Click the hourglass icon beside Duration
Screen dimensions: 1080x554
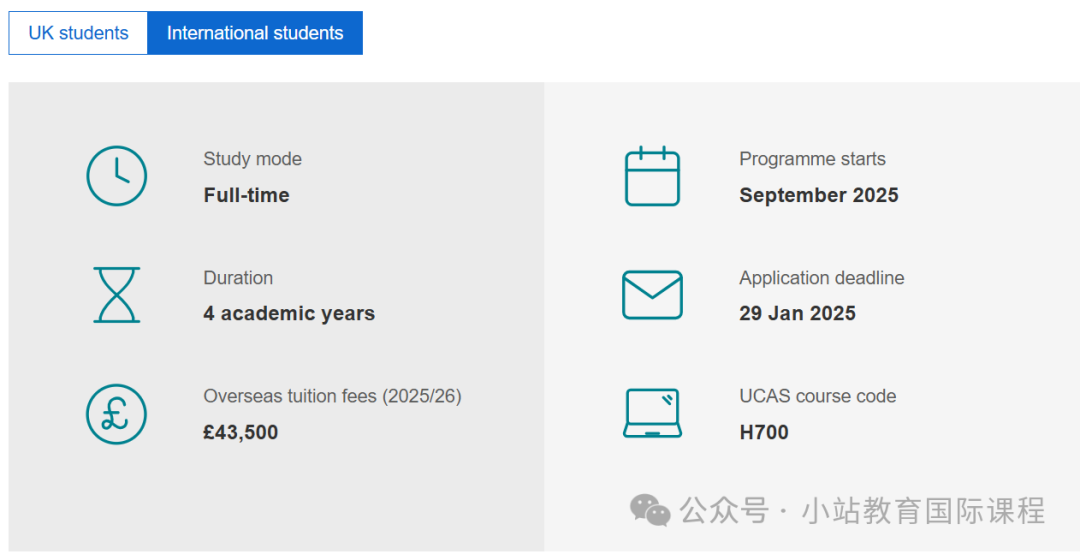(x=116, y=295)
